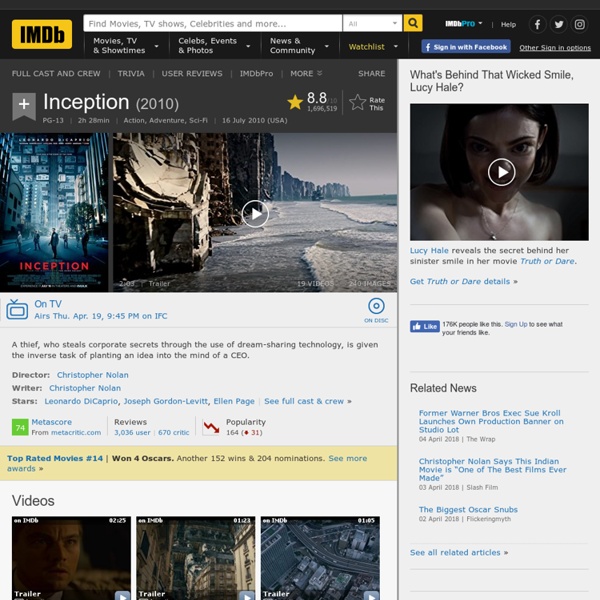Image resolution: width=600 pixels, height=600 pixels.
Task: Open the search category All dropdown
Action: [x=372, y=23]
